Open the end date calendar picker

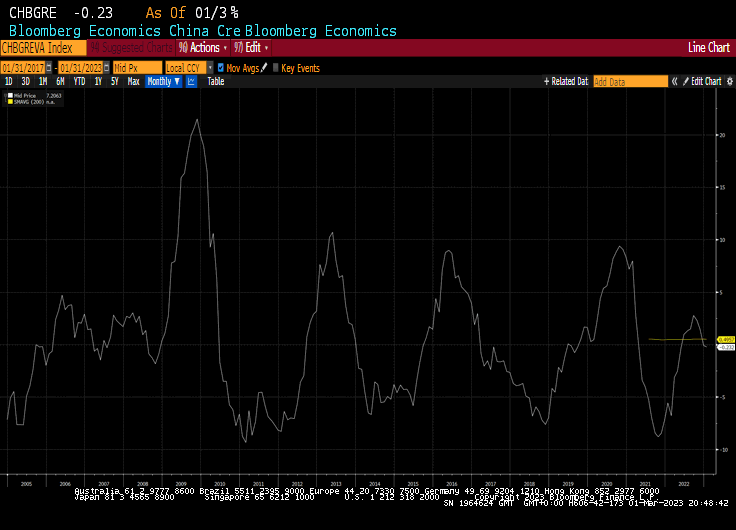click(x=108, y=68)
